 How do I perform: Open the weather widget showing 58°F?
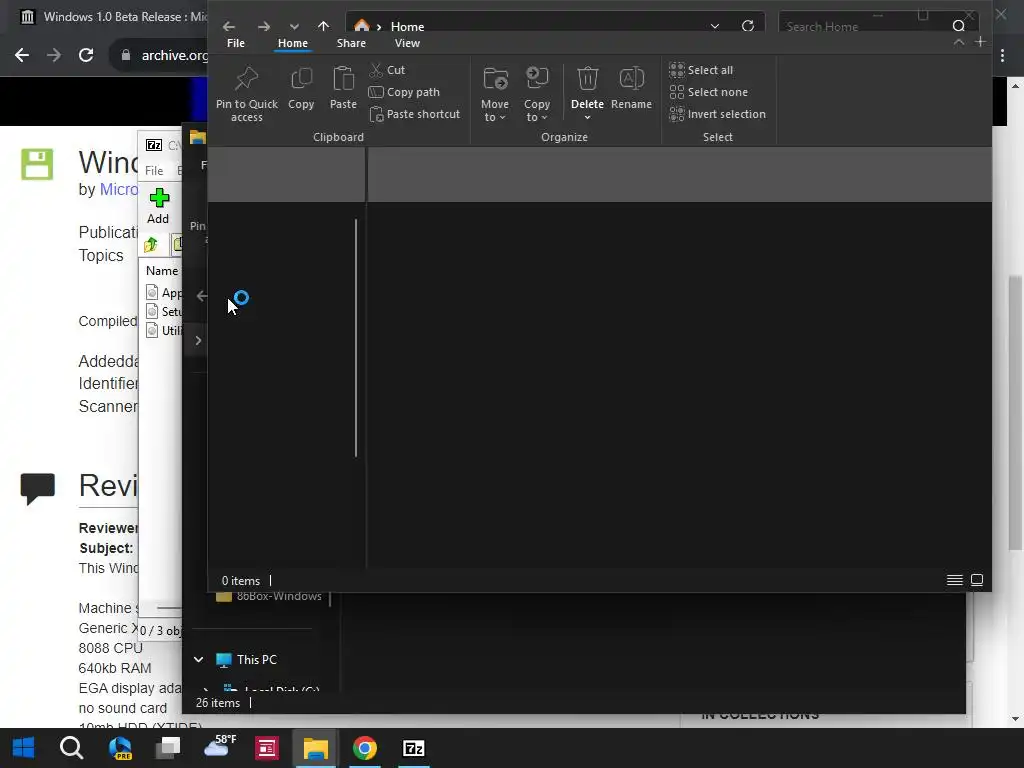219,746
